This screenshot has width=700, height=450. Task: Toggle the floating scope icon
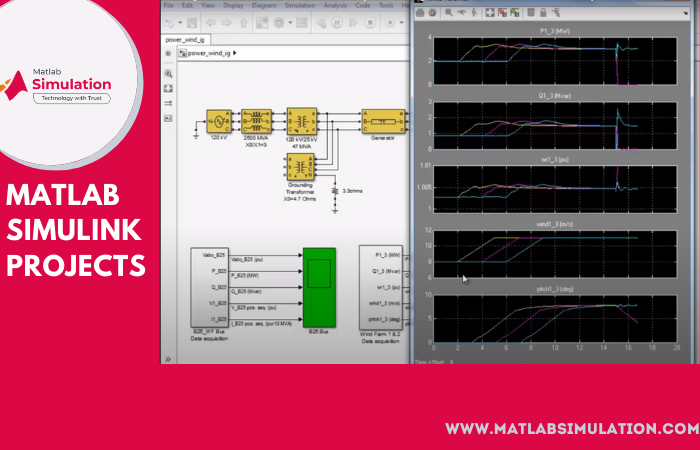click(x=531, y=13)
